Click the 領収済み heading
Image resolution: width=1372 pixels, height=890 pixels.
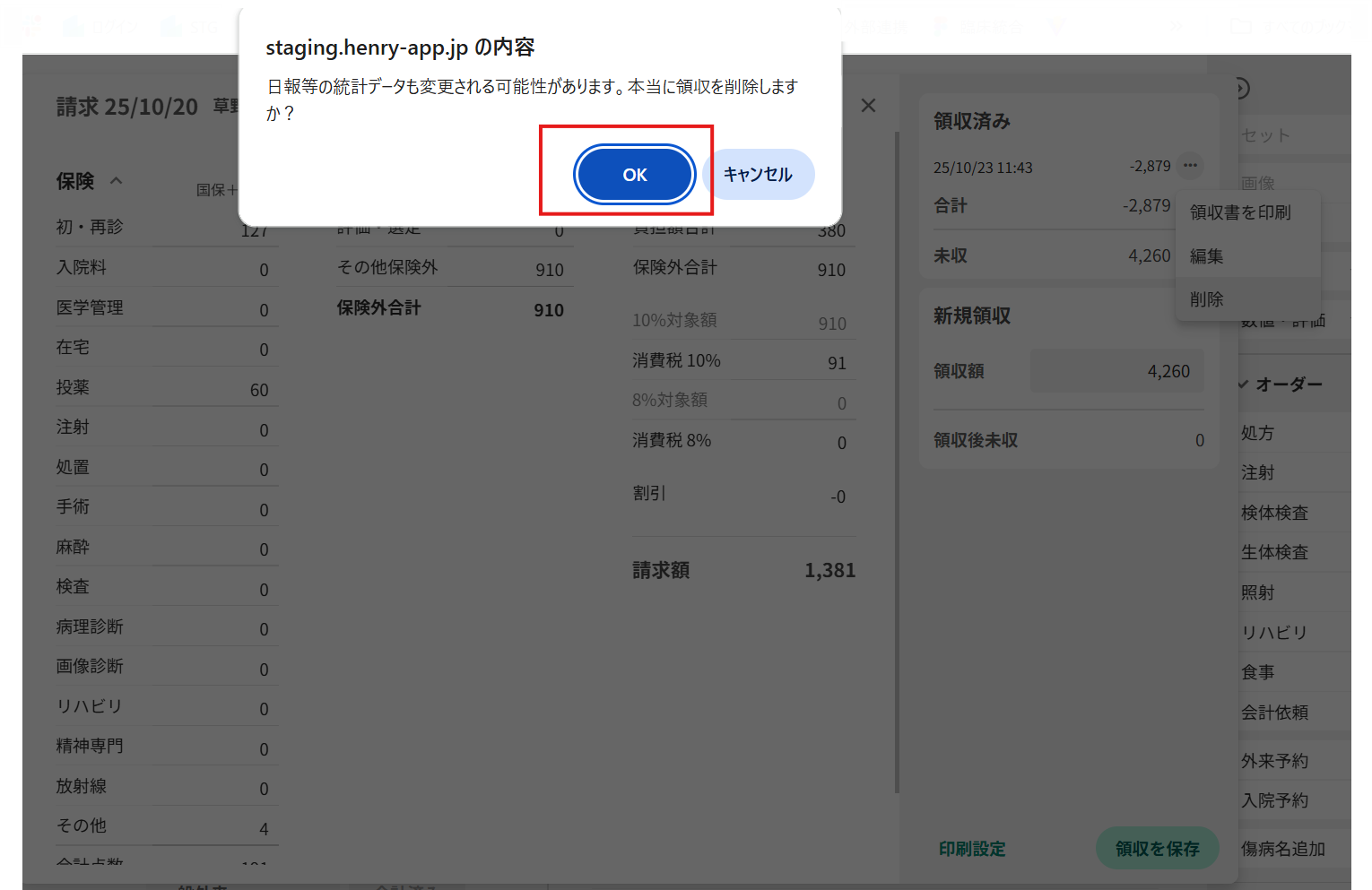pos(972,121)
